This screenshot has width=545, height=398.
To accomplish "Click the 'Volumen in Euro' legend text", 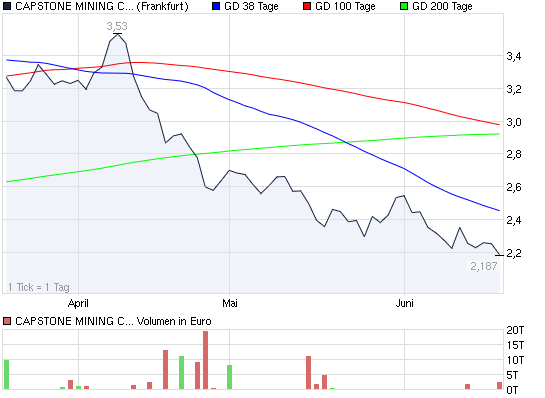I will click(x=174, y=321).
